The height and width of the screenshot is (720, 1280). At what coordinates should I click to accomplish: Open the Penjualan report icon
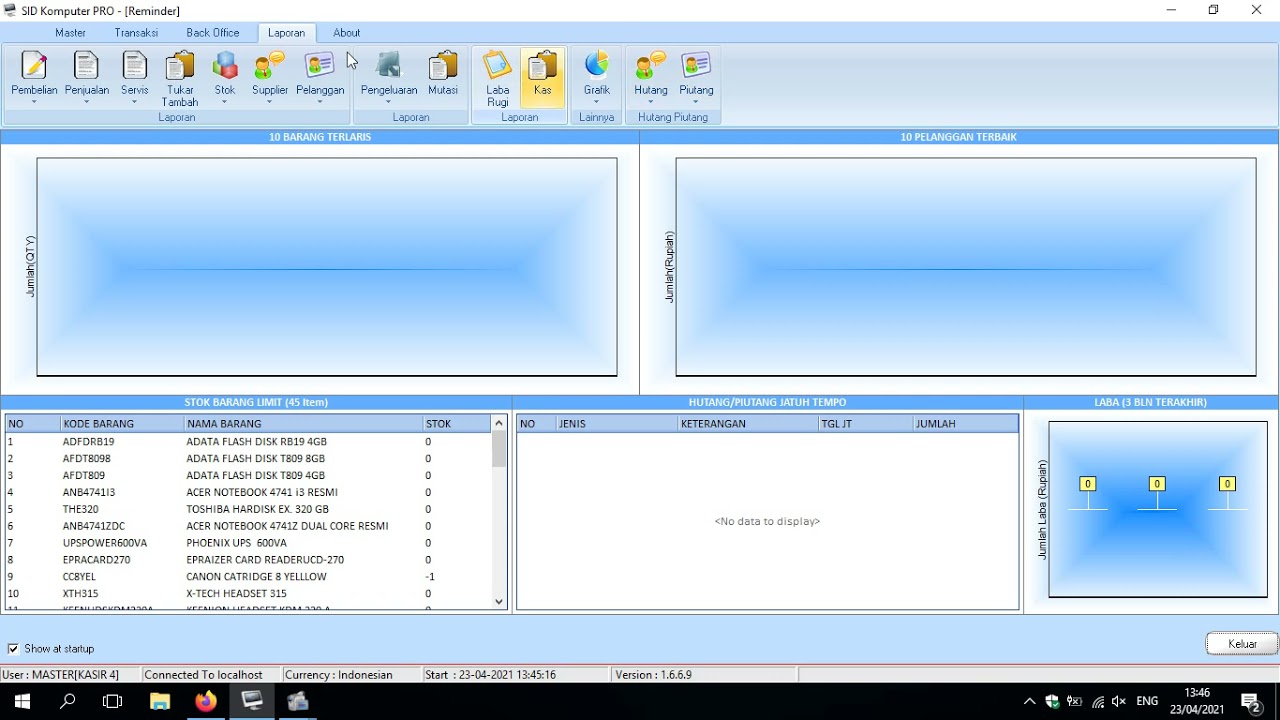(x=87, y=66)
